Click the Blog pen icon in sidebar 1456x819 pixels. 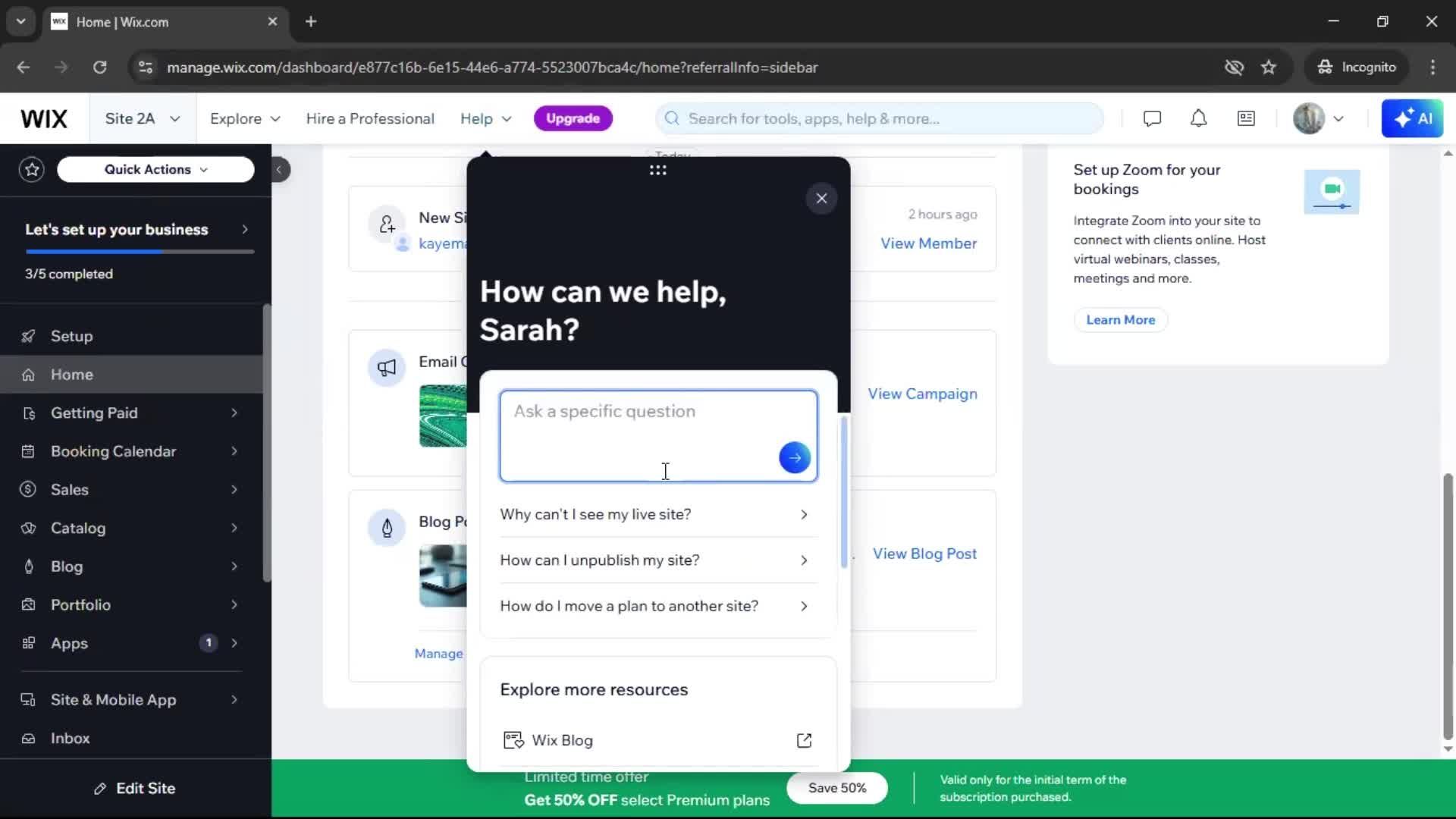[x=28, y=566]
